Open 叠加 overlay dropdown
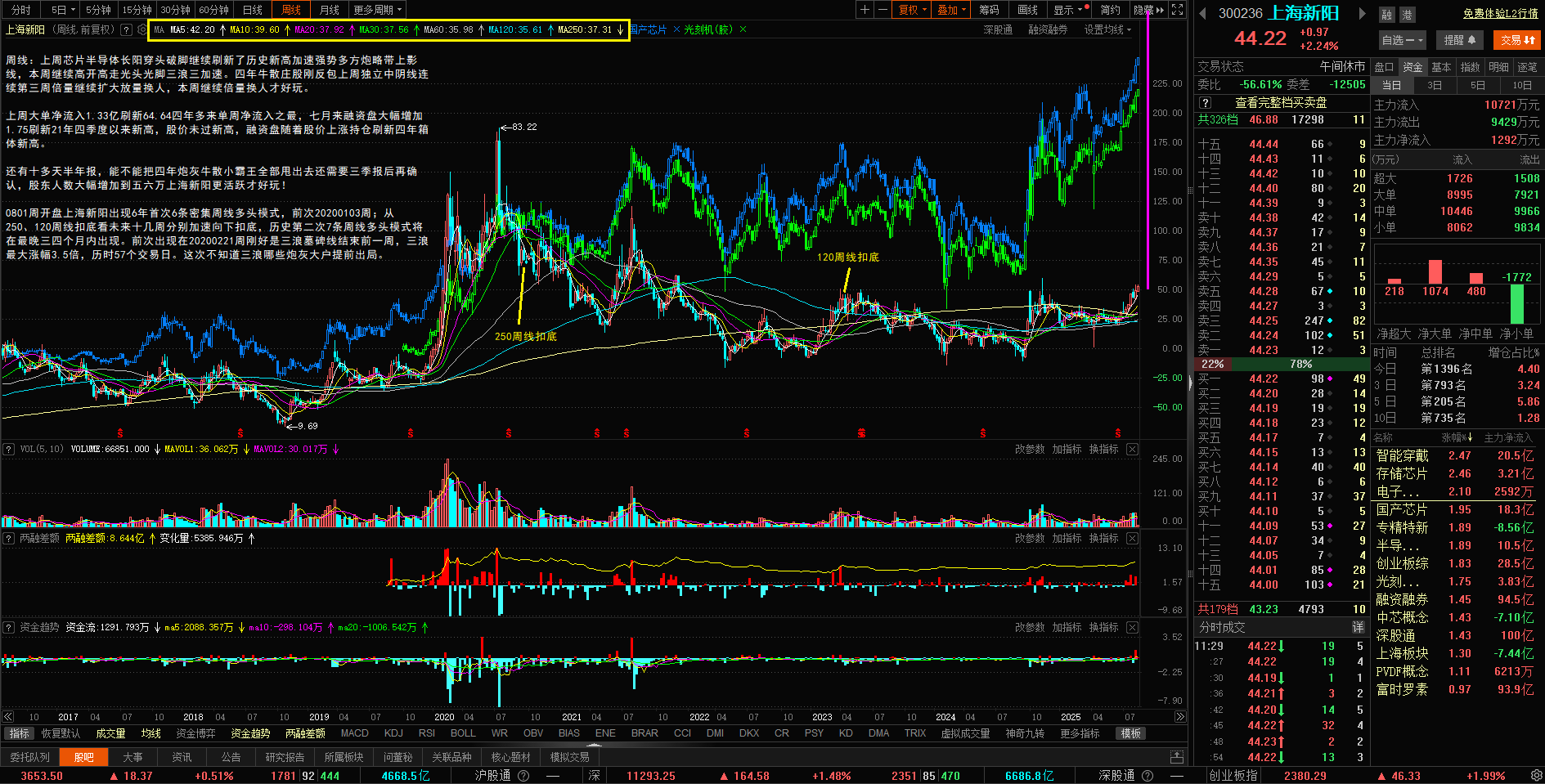 click(x=951, y=10)
